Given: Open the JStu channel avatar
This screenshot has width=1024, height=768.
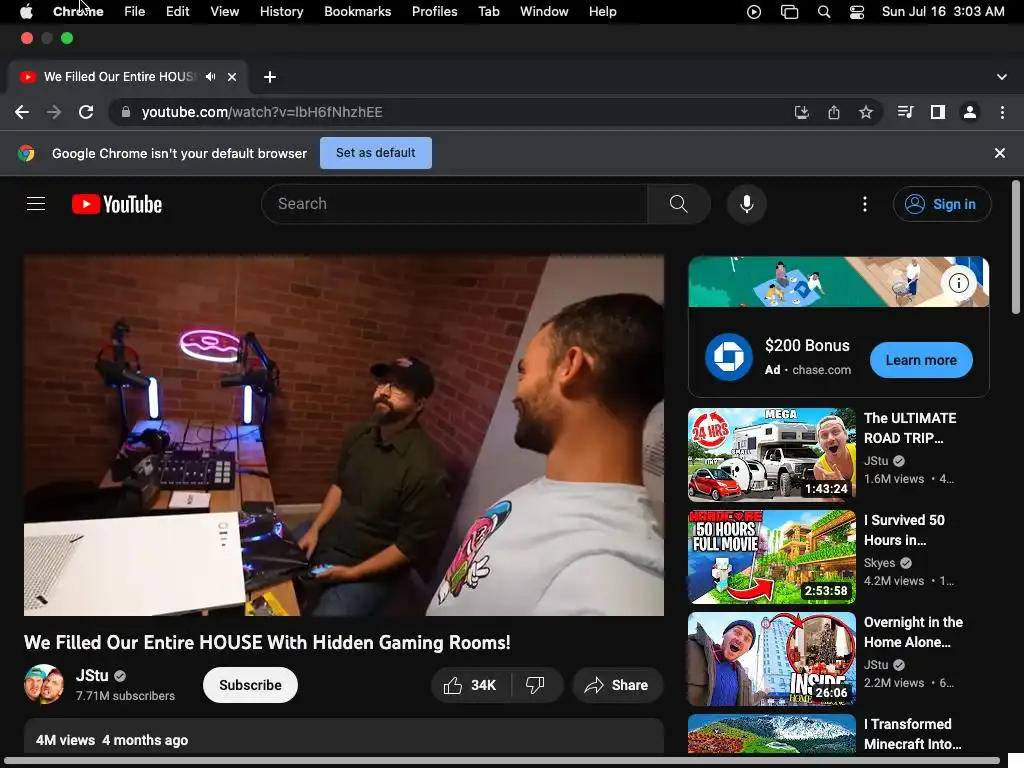Looking at the screenshot, I should (x=44, y=684).
